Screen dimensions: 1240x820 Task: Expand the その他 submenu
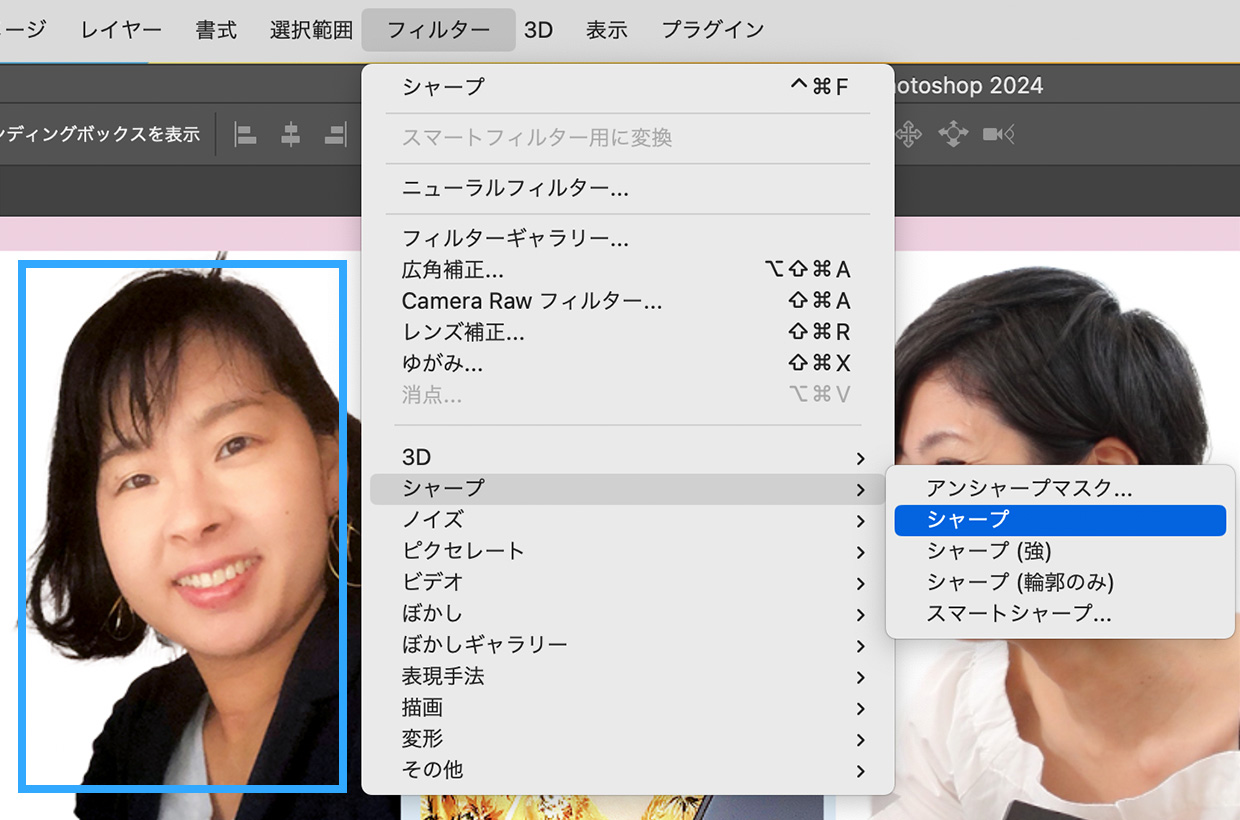click(x=627, y=770)
